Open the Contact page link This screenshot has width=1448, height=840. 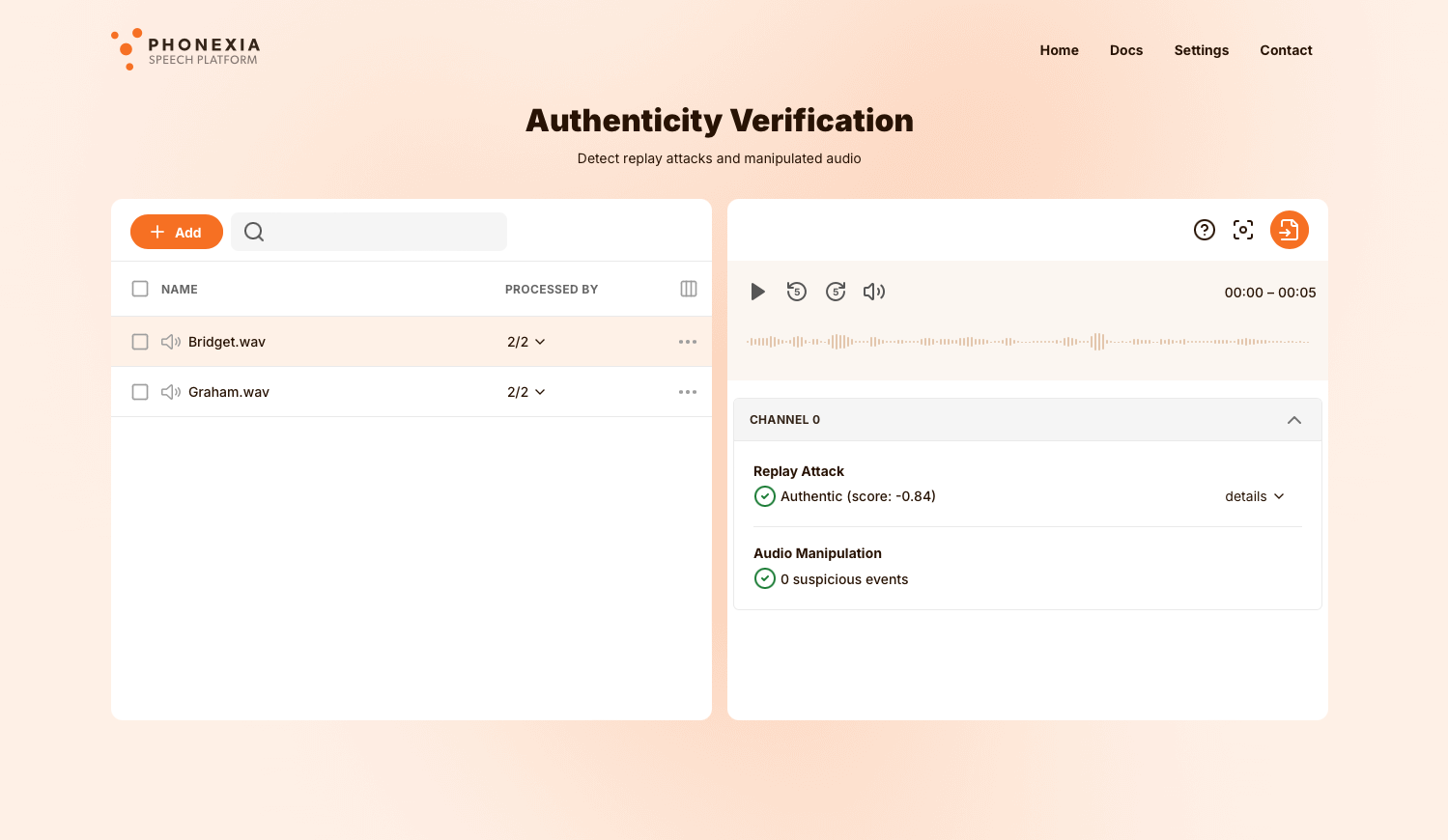pyautogui.click(x=1286, y=50)
